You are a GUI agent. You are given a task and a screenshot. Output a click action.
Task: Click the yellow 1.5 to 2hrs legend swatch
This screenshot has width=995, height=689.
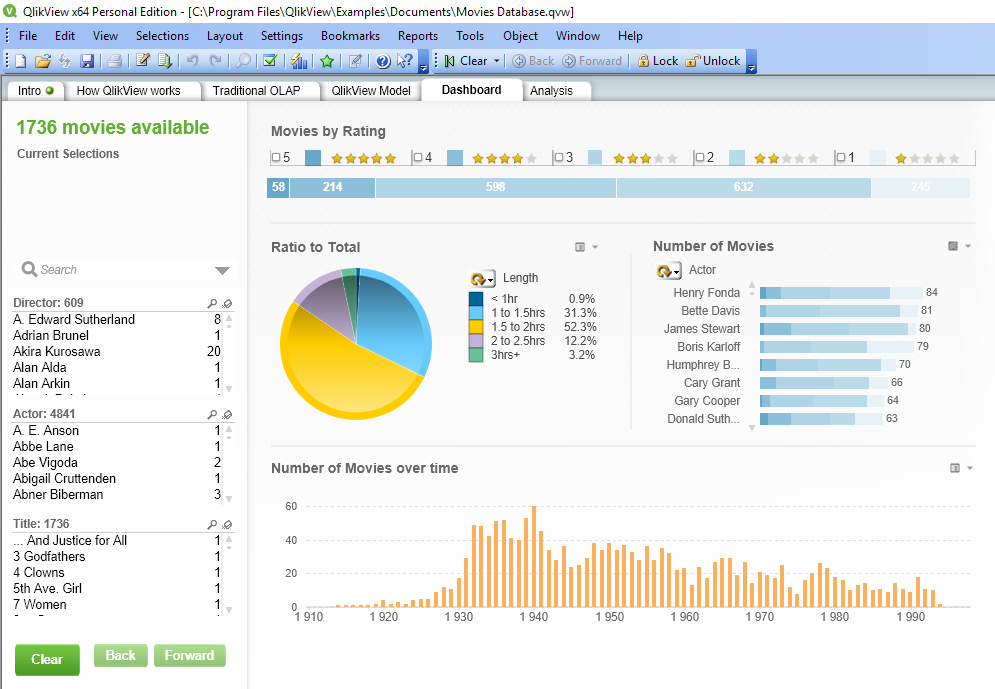(x=476, y=327)
